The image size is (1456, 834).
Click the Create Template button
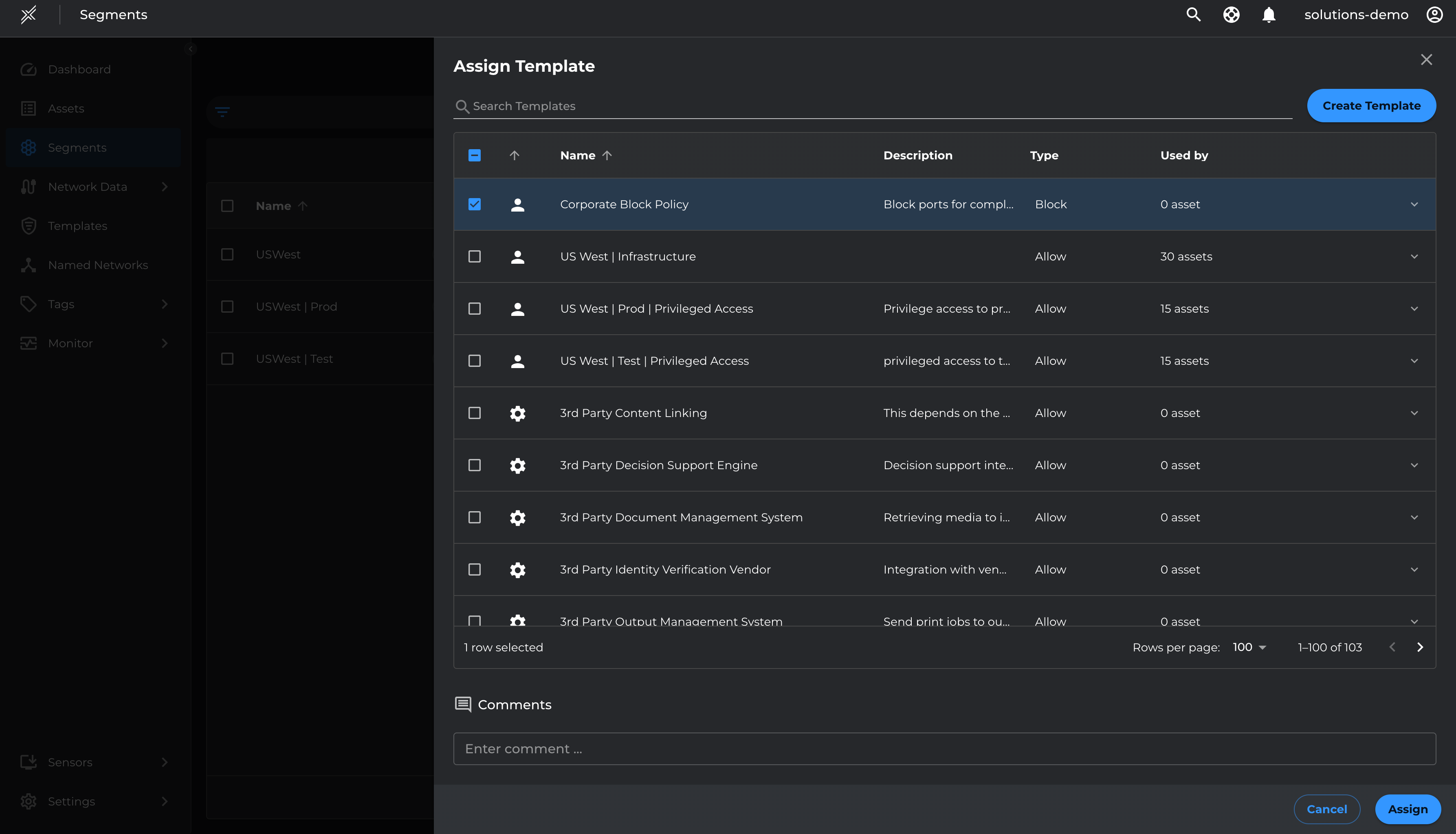tap(1371, 106)
